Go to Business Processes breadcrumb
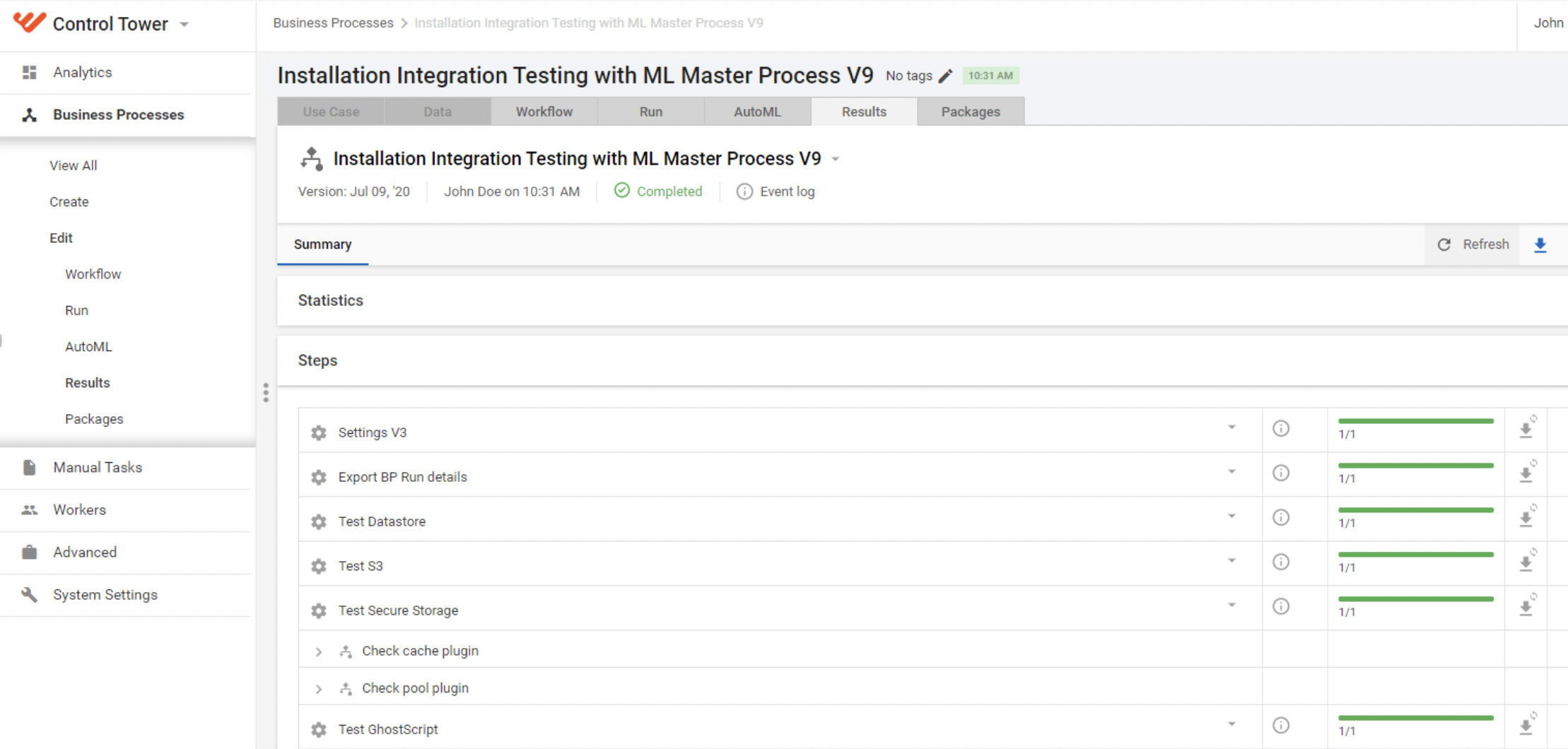The width and height of the screenshot is (1568, 749). [x=333, y=23]
